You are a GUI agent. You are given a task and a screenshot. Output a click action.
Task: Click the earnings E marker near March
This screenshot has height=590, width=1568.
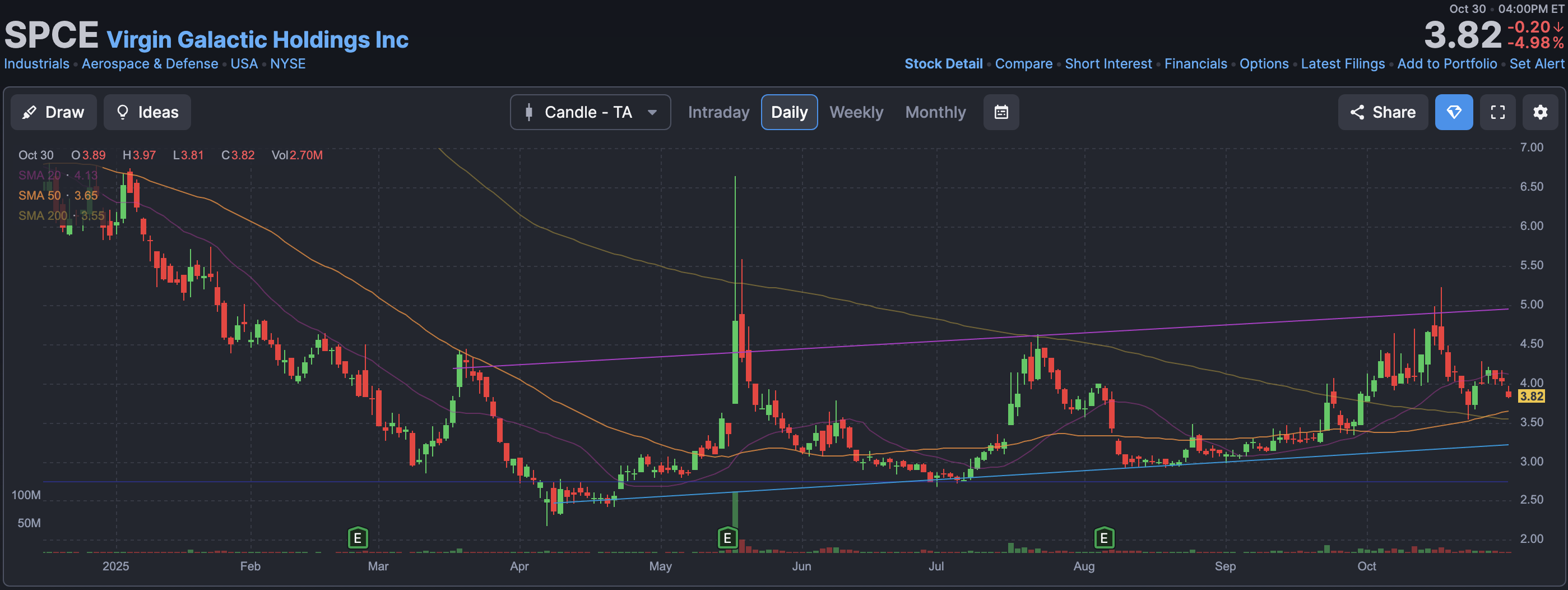(x=358, y=538)
